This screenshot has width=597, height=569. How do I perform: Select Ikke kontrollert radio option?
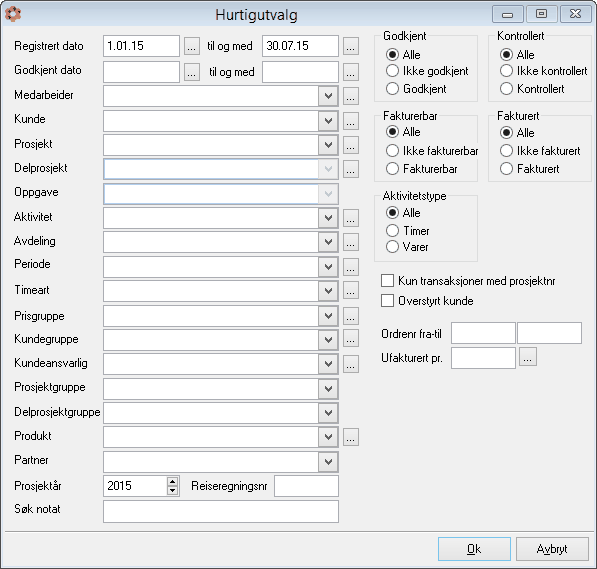[x=544, y=71]
